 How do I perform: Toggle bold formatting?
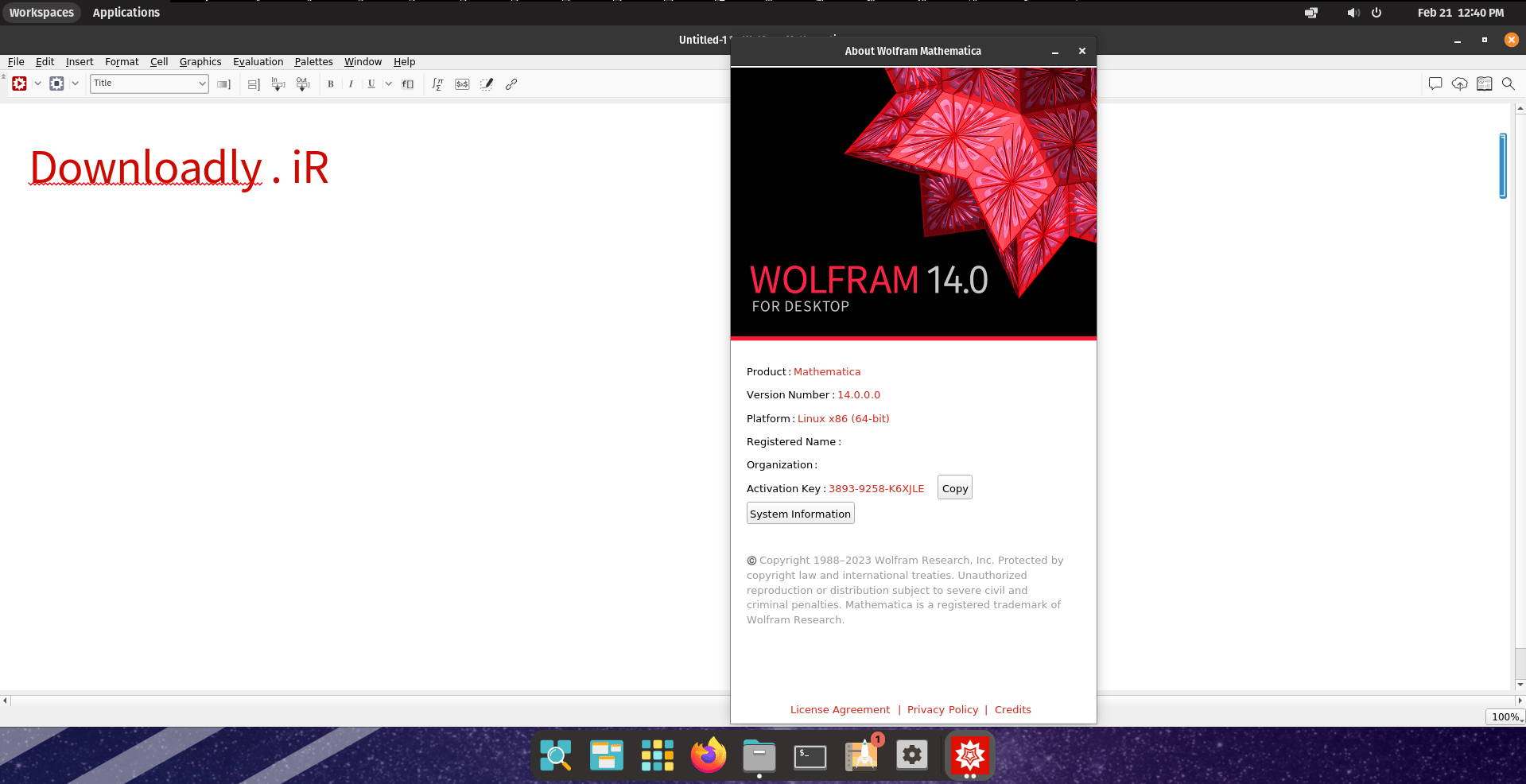331,84
